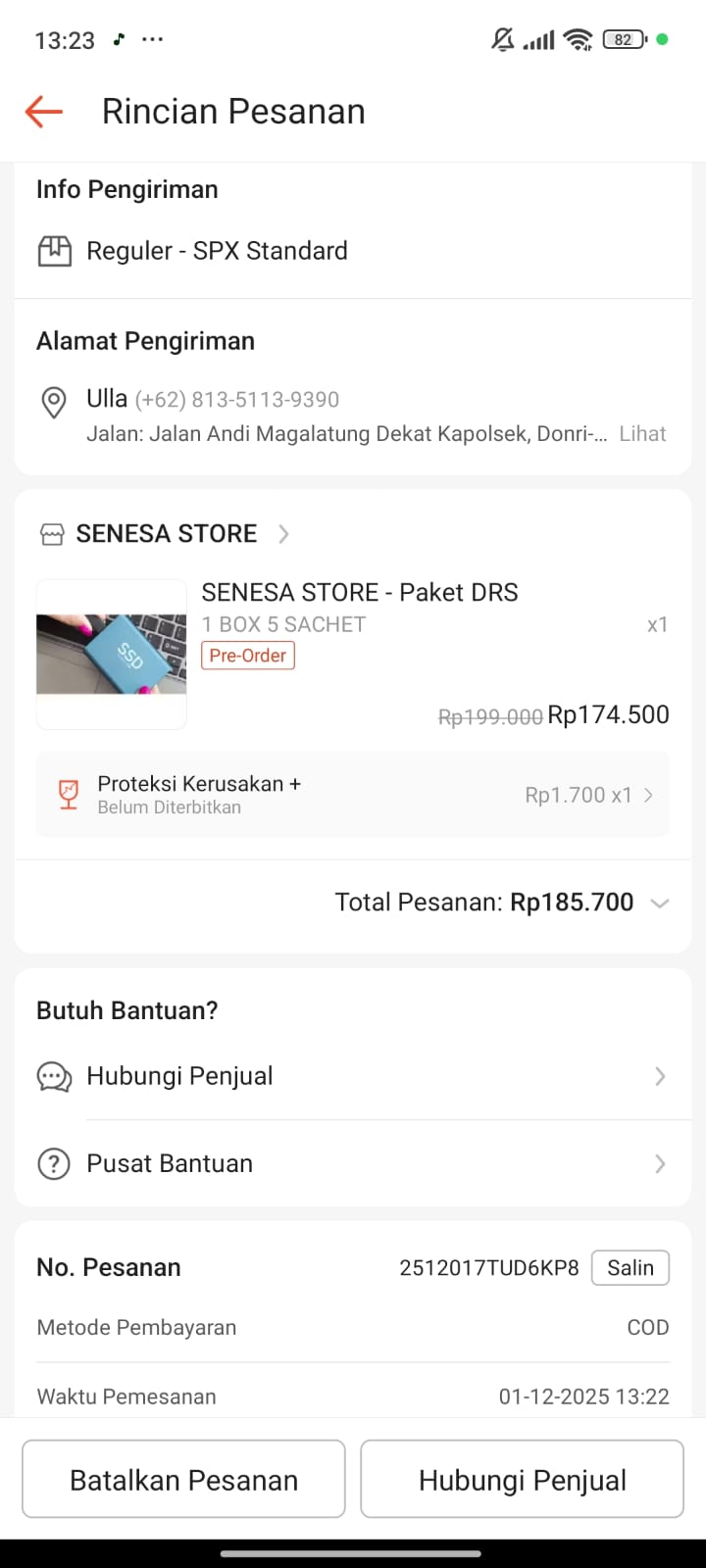Open the product thumbnail image
The image size is (706, 1568).
[x=112, y=654]
